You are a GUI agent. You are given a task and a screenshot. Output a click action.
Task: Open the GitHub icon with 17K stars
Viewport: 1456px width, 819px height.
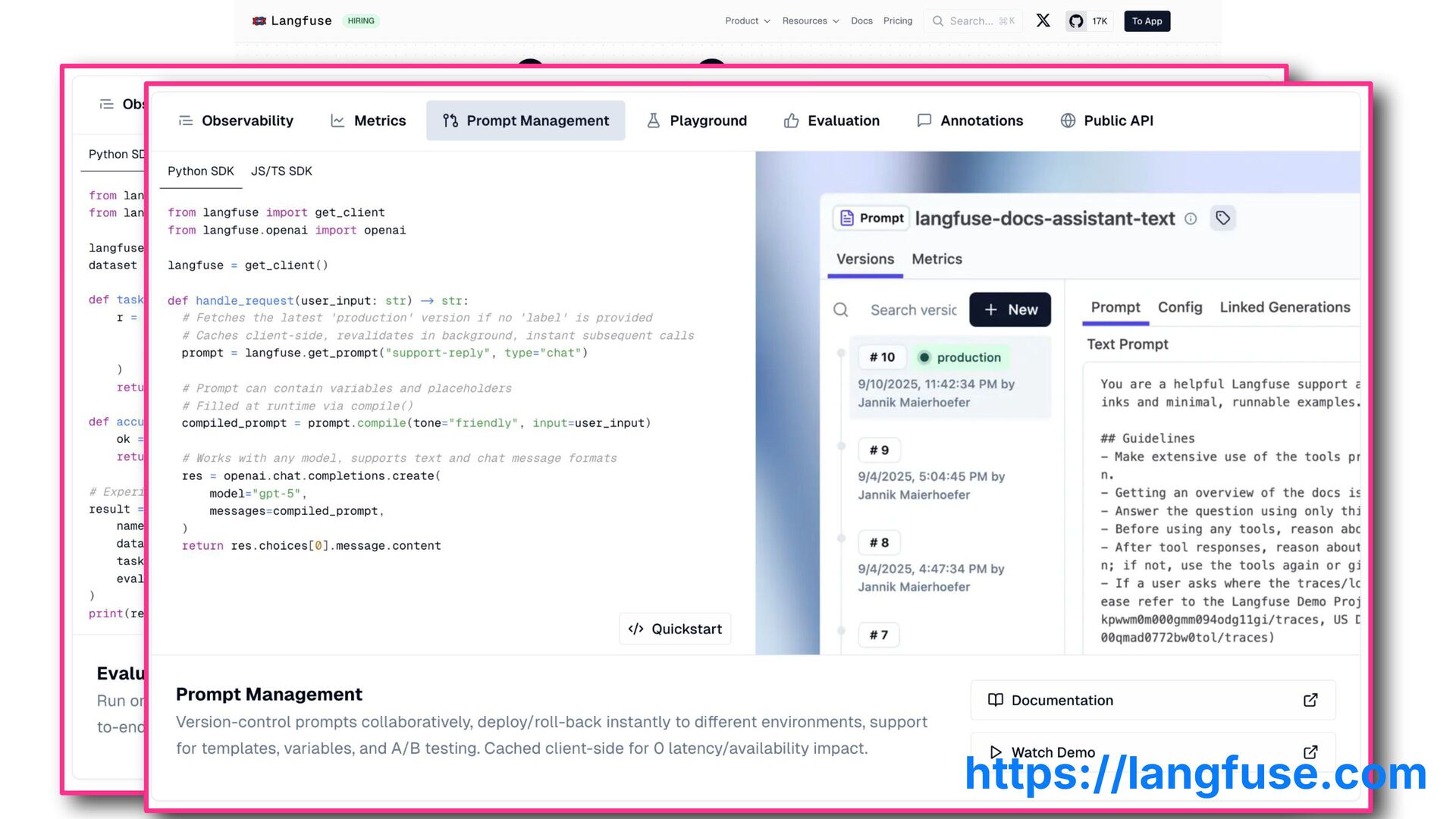(x=1076, y=21)
